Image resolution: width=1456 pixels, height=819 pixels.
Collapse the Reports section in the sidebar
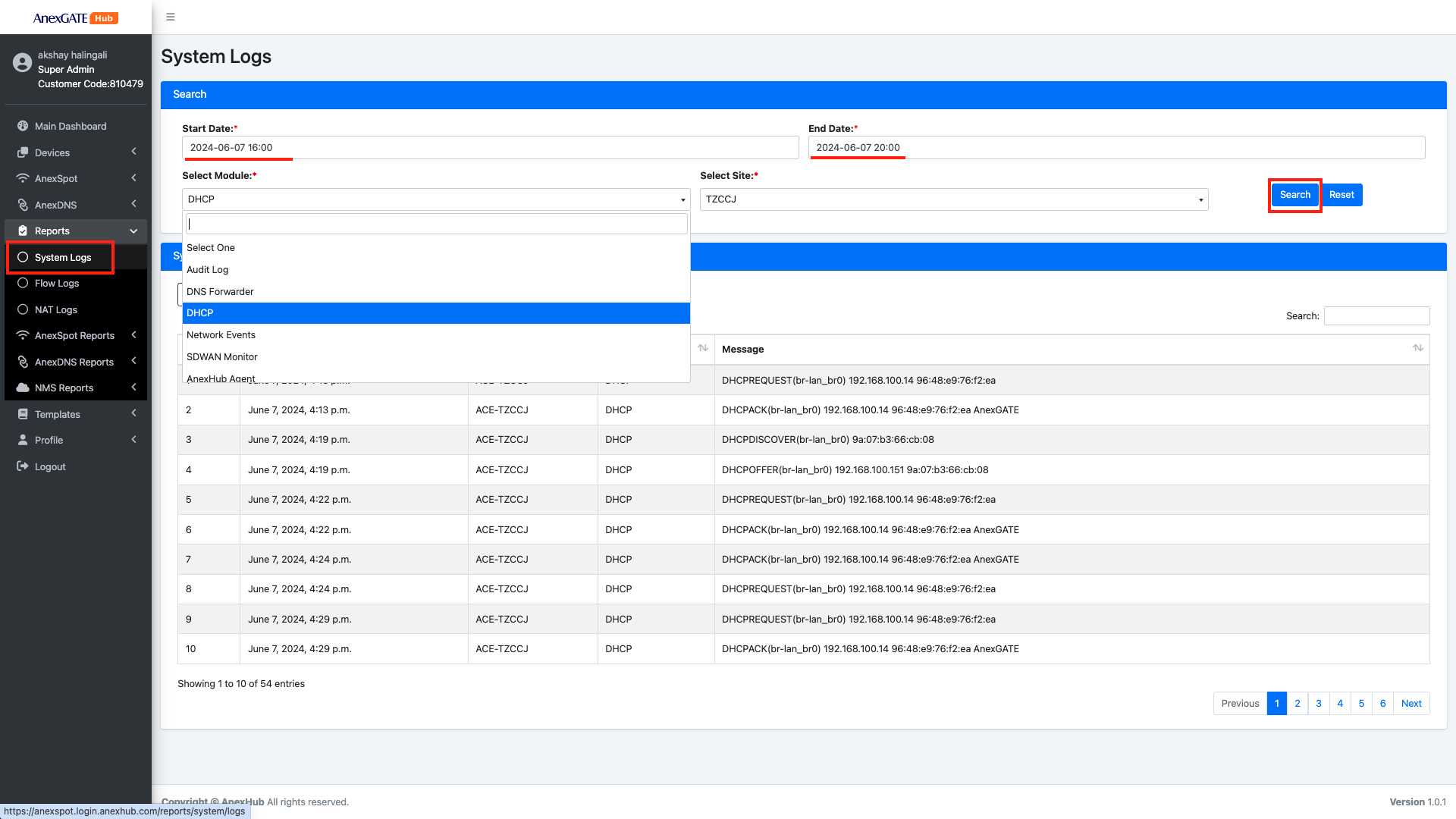[x=133, y=231]
